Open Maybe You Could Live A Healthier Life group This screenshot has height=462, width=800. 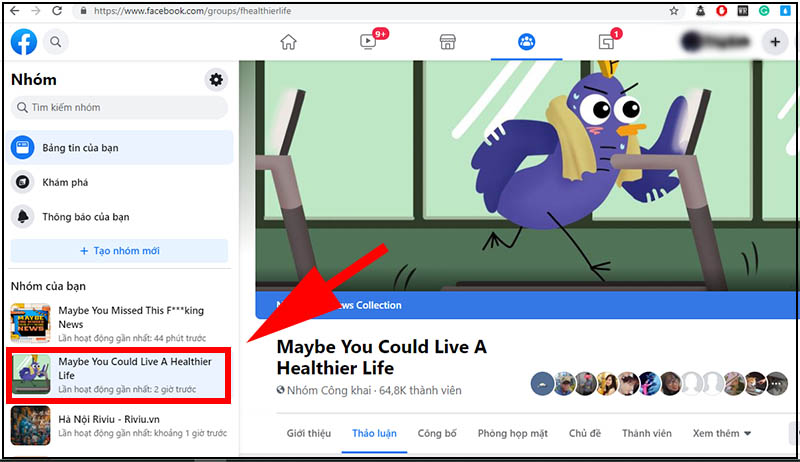pos(119,375)
